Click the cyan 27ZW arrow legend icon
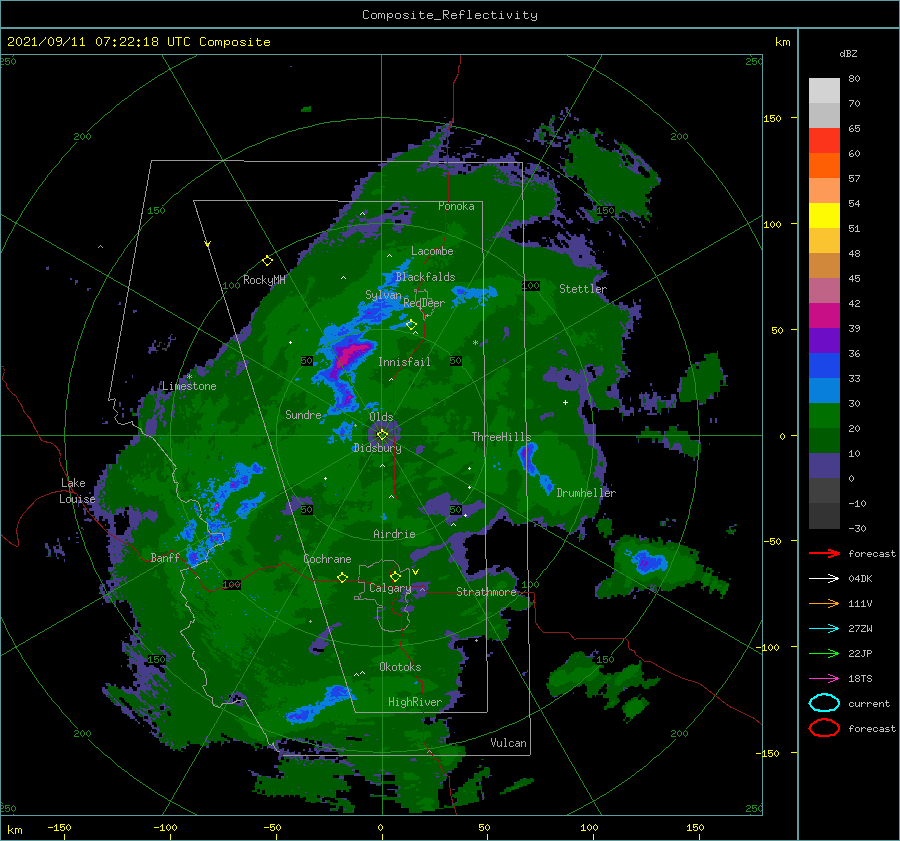 pyautogui.click(x=824, y=629)
